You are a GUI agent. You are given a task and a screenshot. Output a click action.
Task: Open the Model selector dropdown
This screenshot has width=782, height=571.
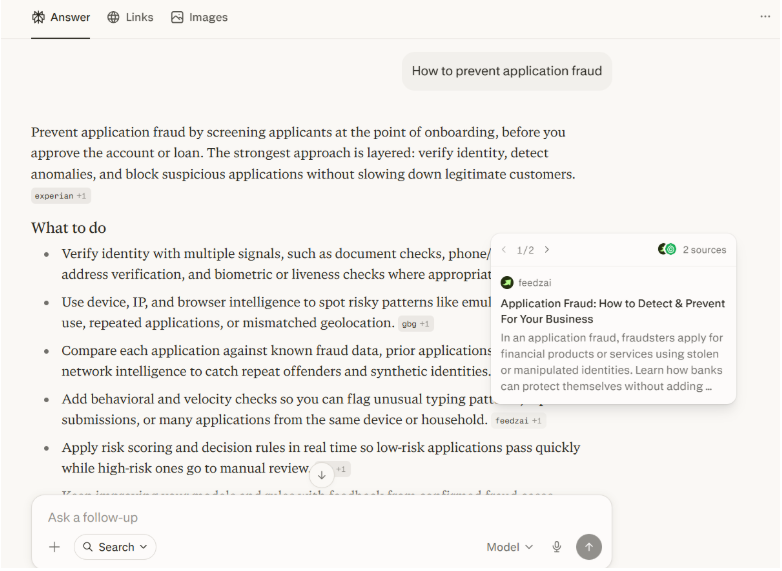click(x=509, y=547)
